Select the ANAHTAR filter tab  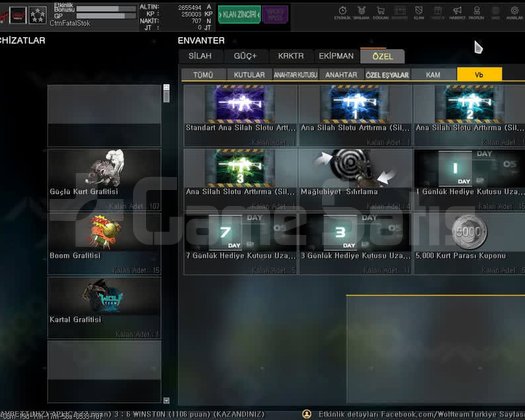341,75
